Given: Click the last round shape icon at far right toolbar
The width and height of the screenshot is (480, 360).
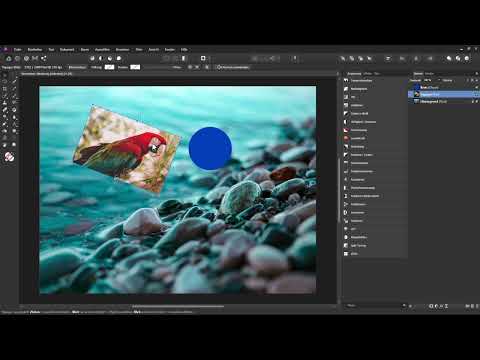Looking at the screenshot, I should (467, 59).
